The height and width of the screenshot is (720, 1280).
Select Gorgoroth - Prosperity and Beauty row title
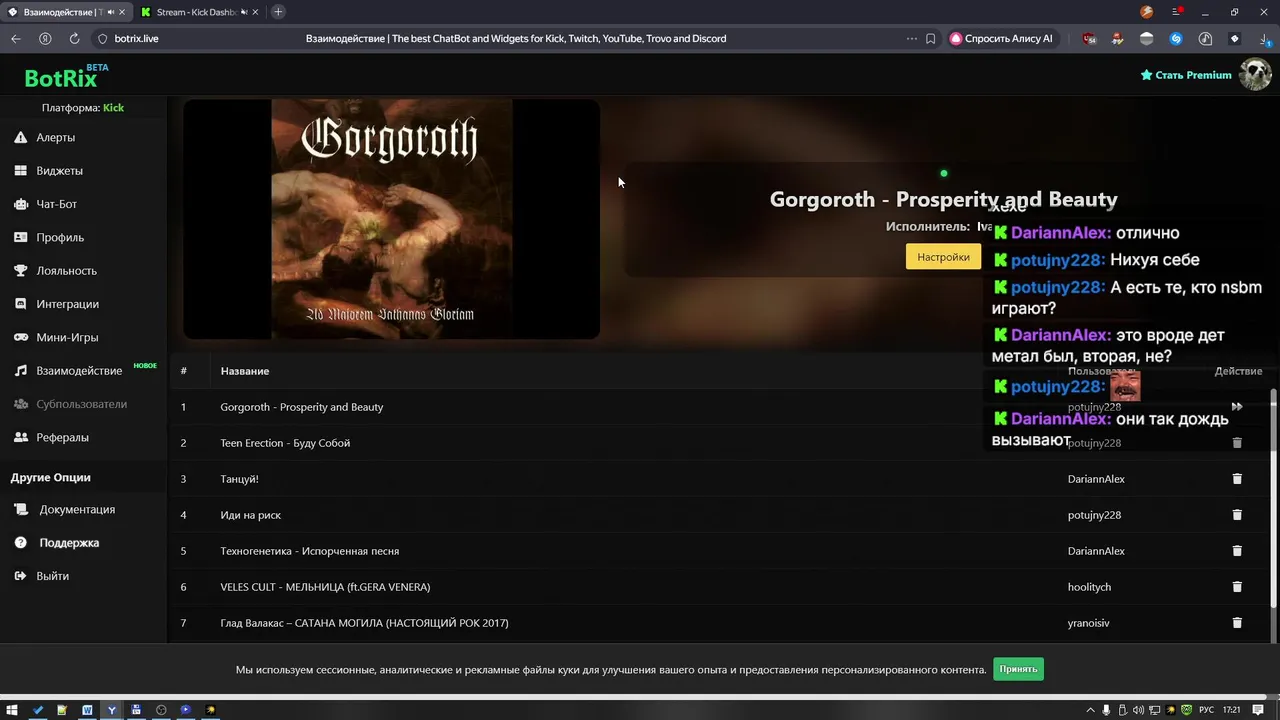click(x=302, y=407)
